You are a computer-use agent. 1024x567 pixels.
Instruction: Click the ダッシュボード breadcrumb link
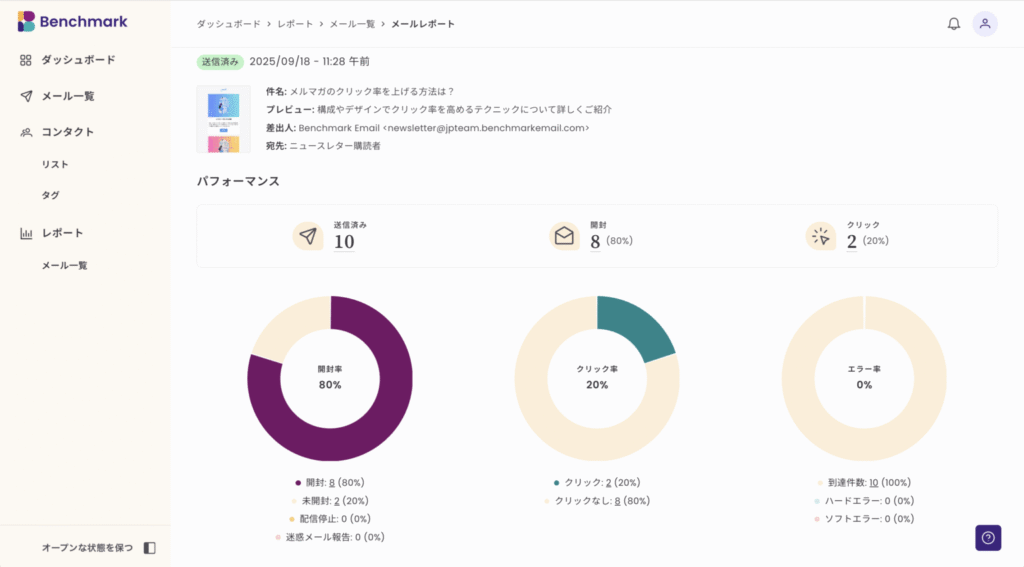pyautogui.click(x=228, y=24)
